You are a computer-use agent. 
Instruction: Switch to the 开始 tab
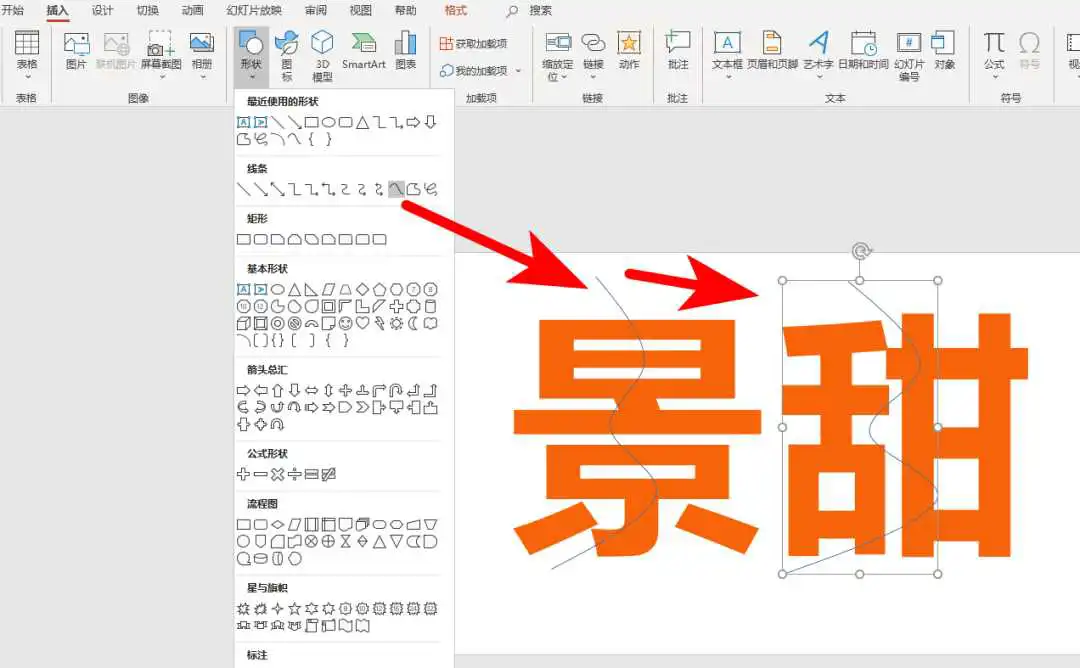point(12,10)
